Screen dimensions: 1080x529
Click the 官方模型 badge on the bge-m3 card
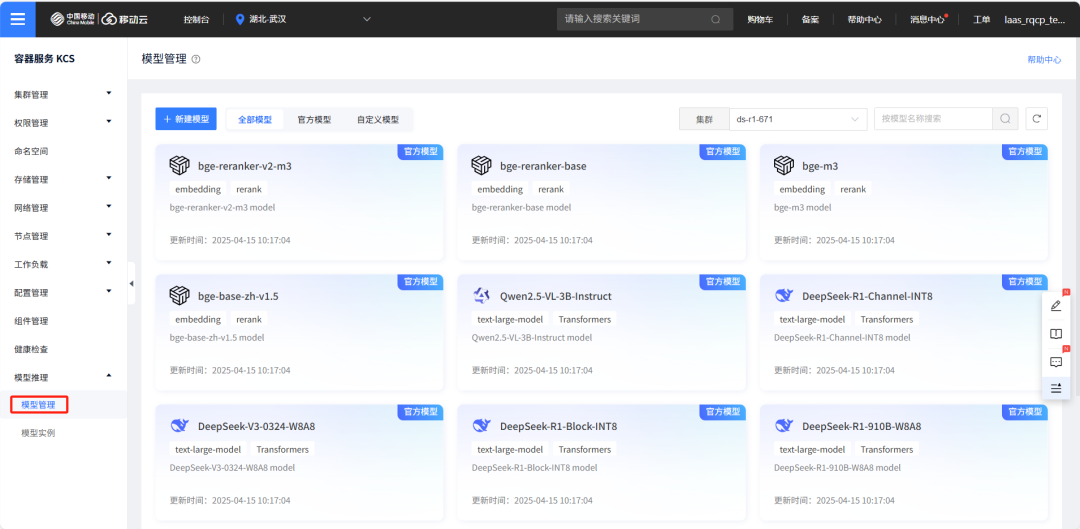[1025, 152]
